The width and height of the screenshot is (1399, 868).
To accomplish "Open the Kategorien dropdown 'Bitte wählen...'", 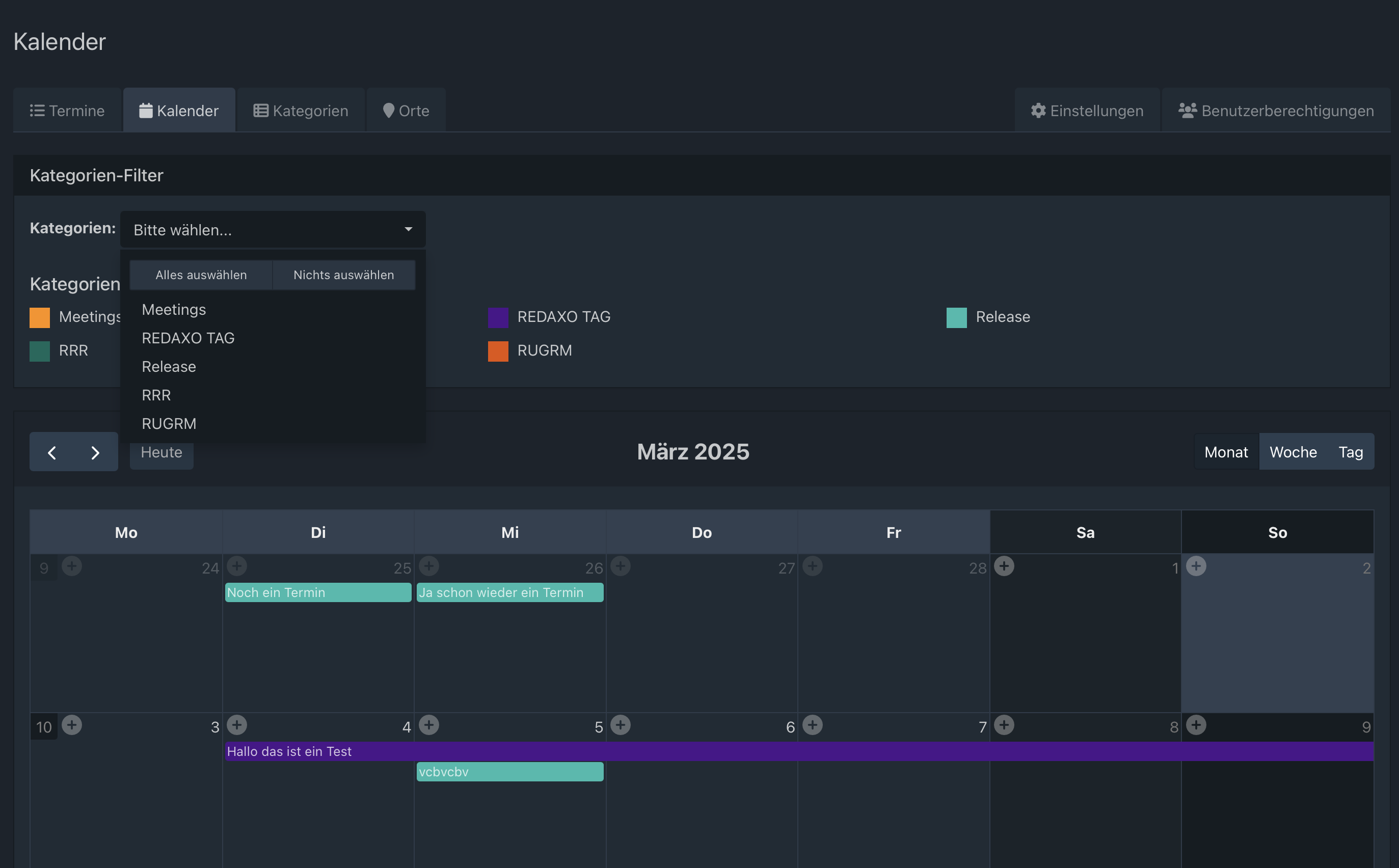I will tap(273, 230).
